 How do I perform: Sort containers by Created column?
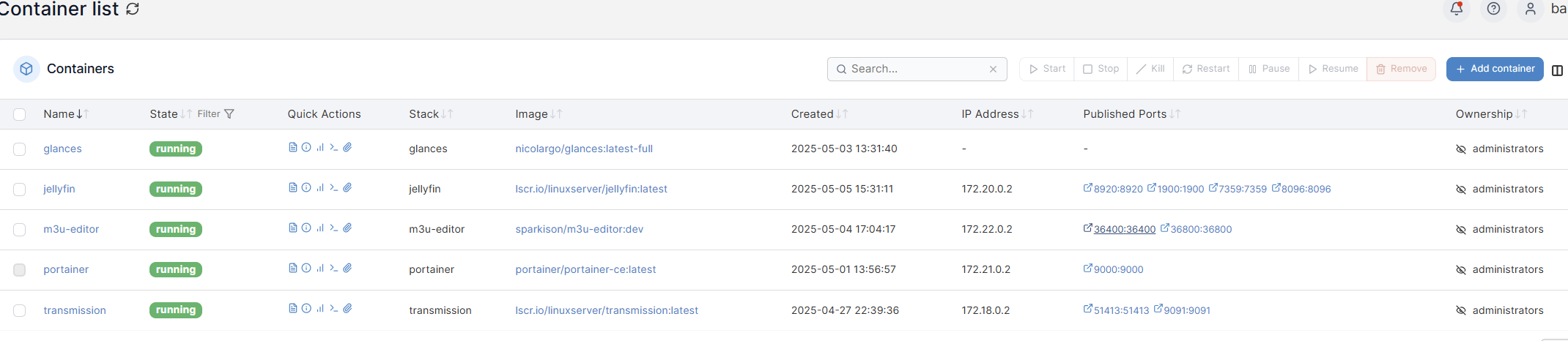coord(819,113)
